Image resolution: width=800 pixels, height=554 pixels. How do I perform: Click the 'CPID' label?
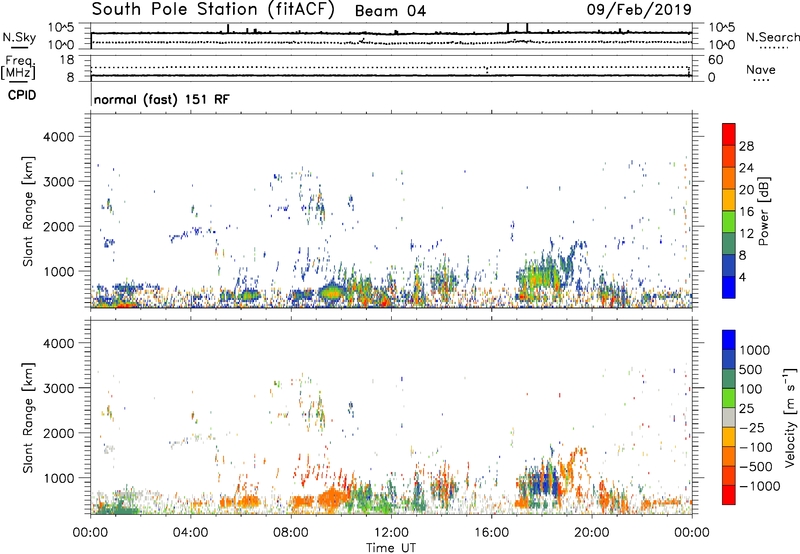tap(22, 95)
